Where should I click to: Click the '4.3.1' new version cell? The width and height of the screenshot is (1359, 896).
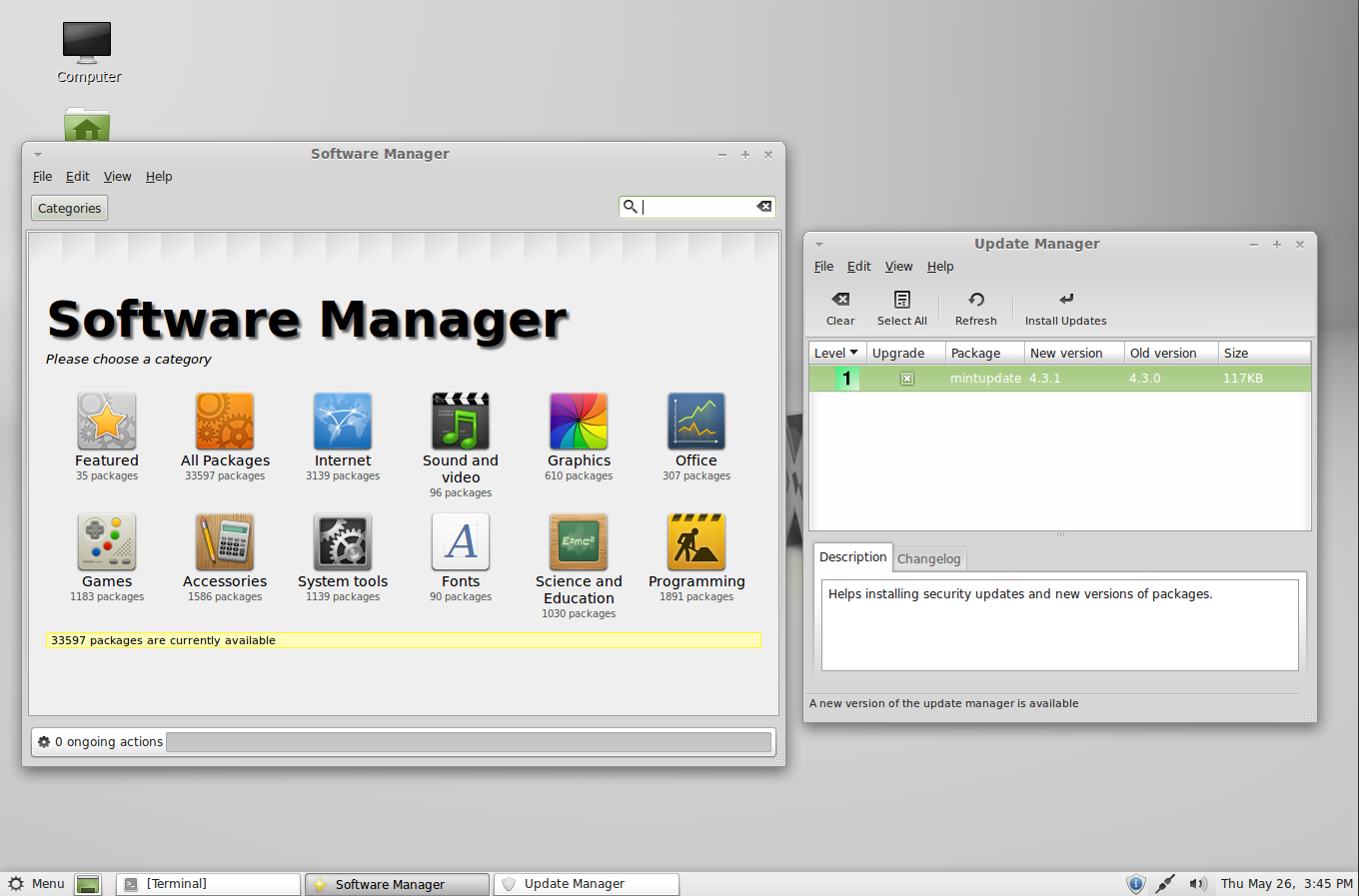coord(1045,379)
